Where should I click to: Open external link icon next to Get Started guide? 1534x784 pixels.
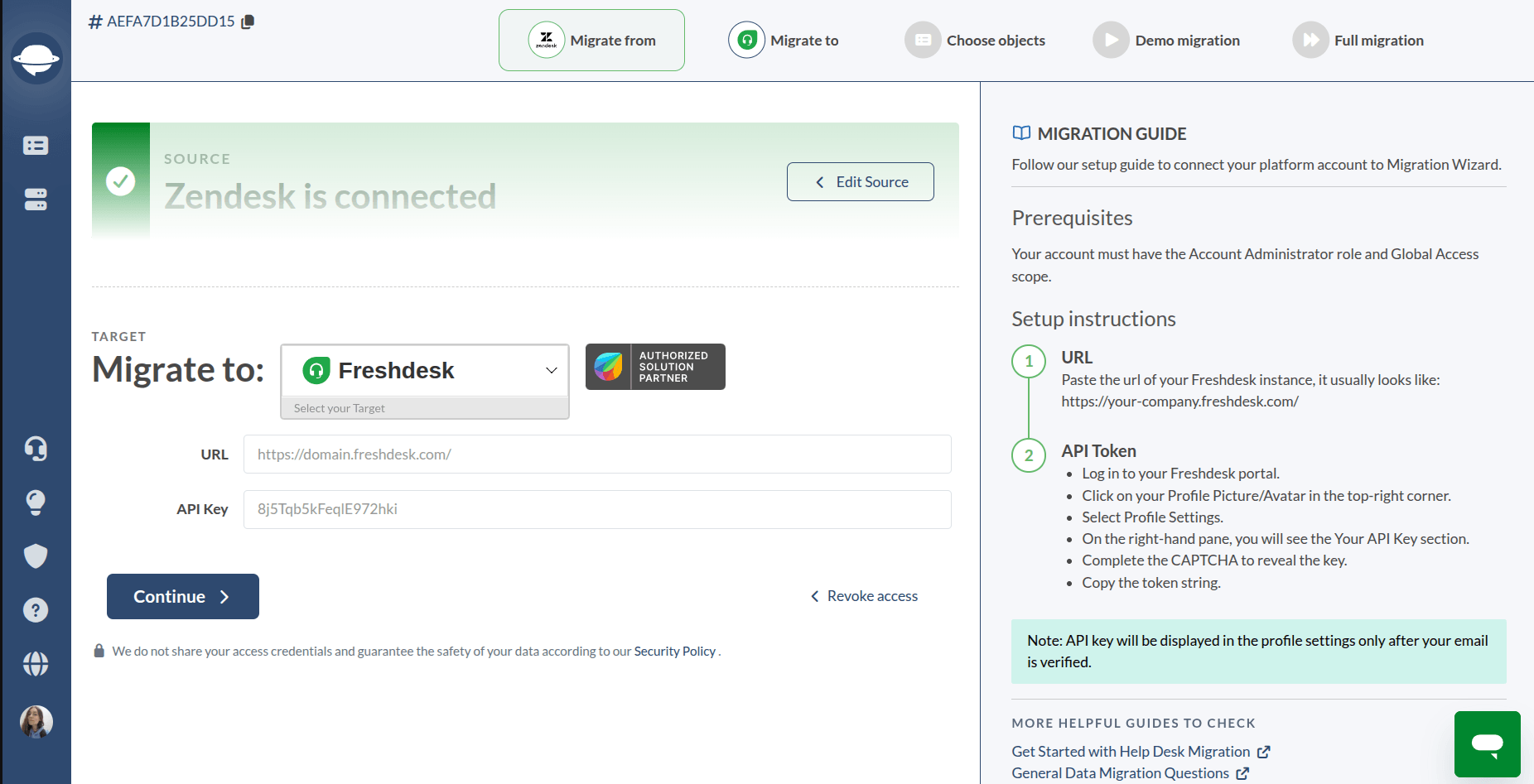1263,752
